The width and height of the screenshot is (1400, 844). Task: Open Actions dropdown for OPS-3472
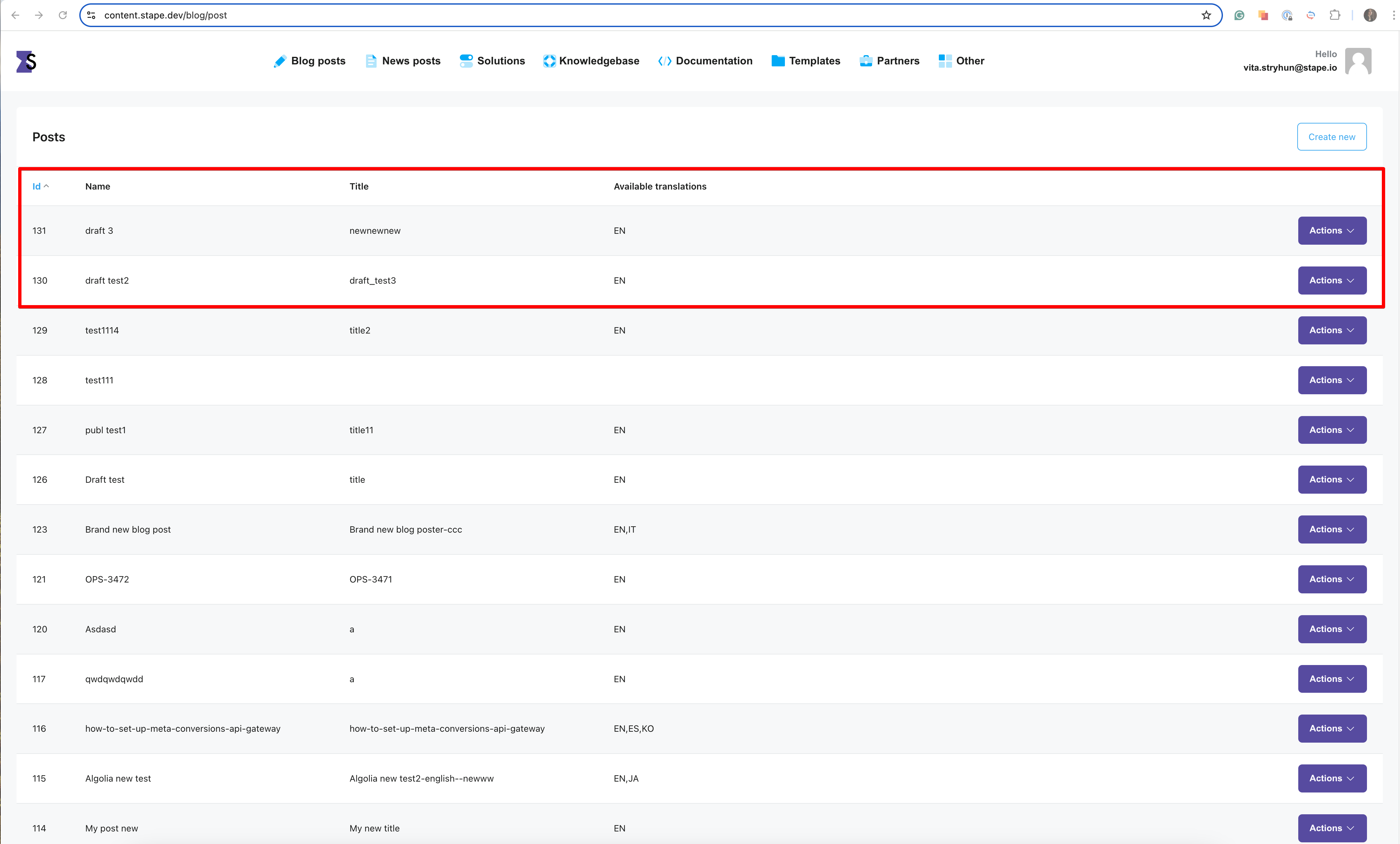[1332, 579]
